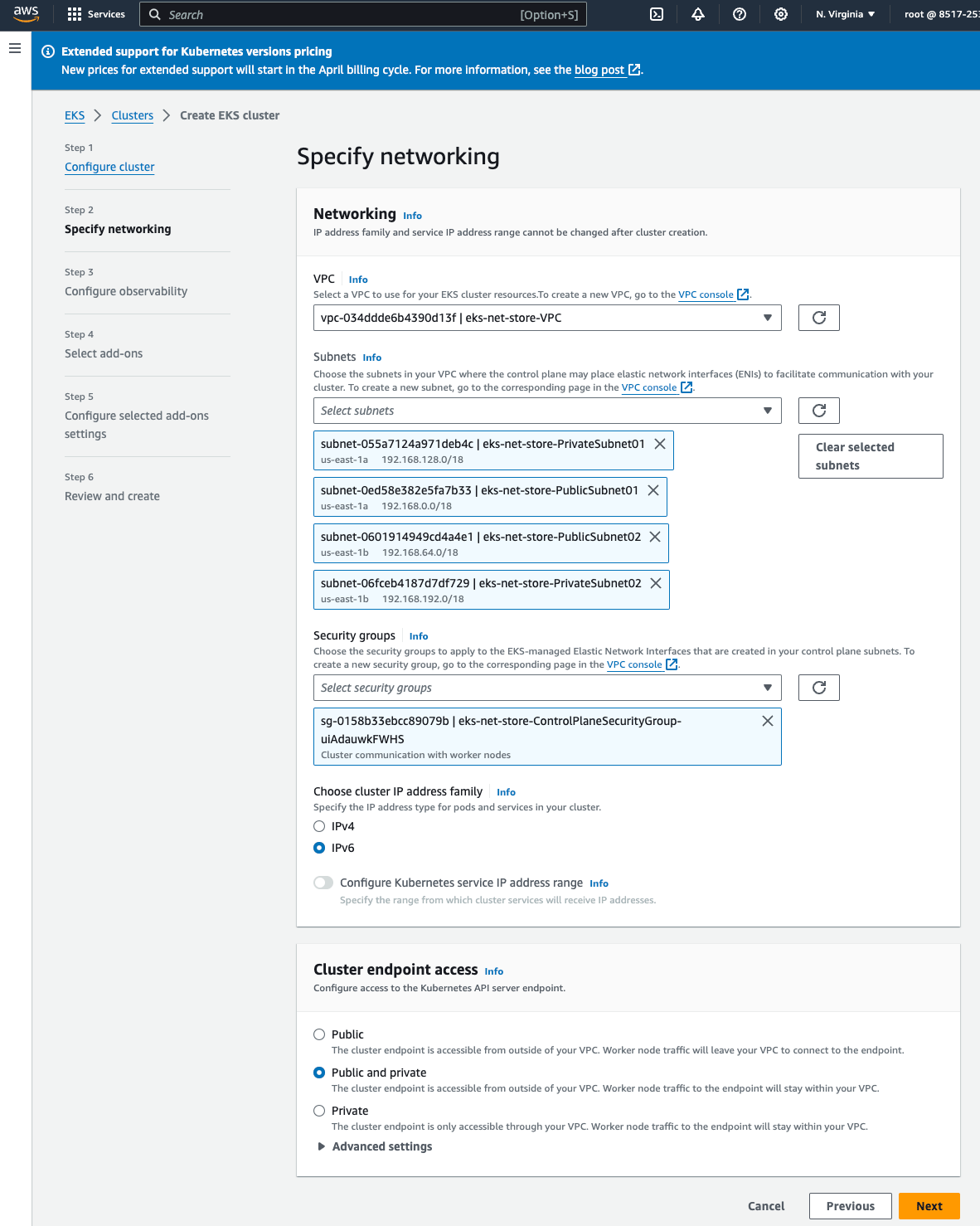Viewport: 980px width, 1226px height.
Task: Open Info for Networking heading
Action: tap(412, 216)
